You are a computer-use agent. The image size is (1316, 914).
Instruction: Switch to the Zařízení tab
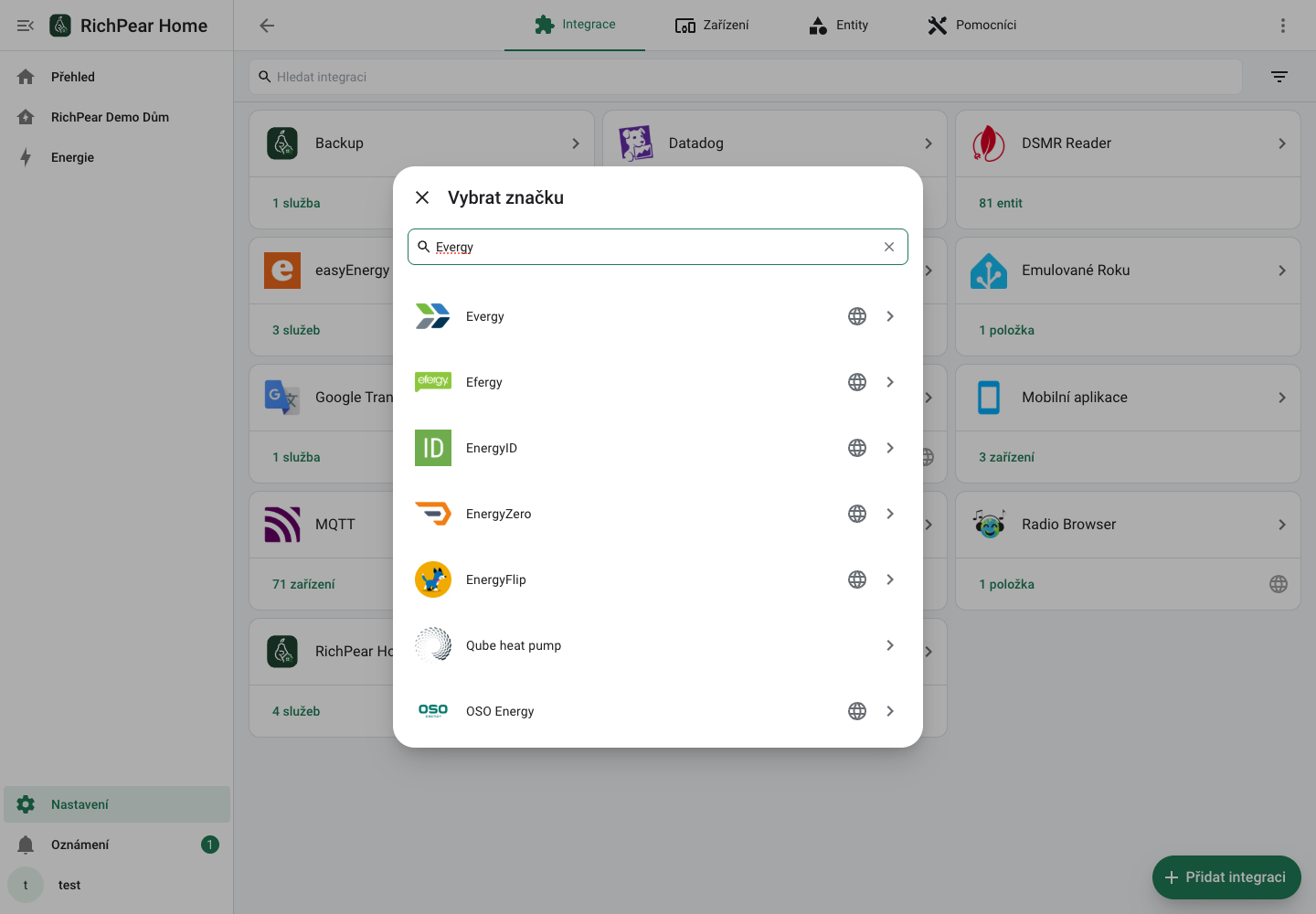pyautogui.click(x=712, y=25)
